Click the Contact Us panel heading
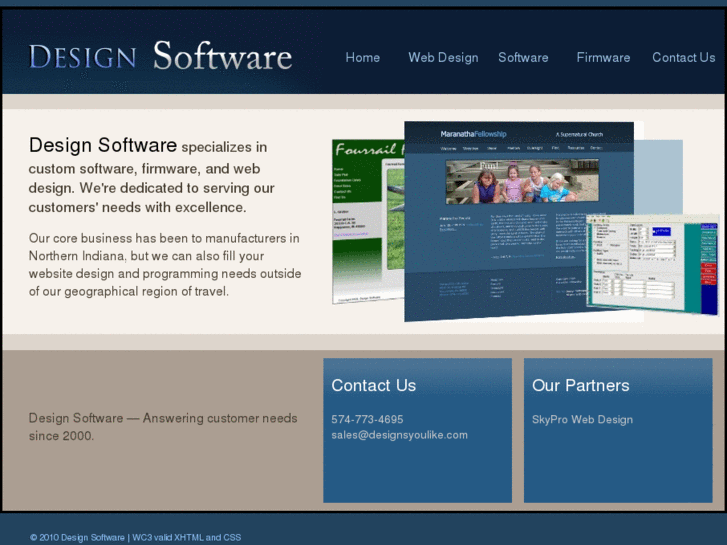 374,385
